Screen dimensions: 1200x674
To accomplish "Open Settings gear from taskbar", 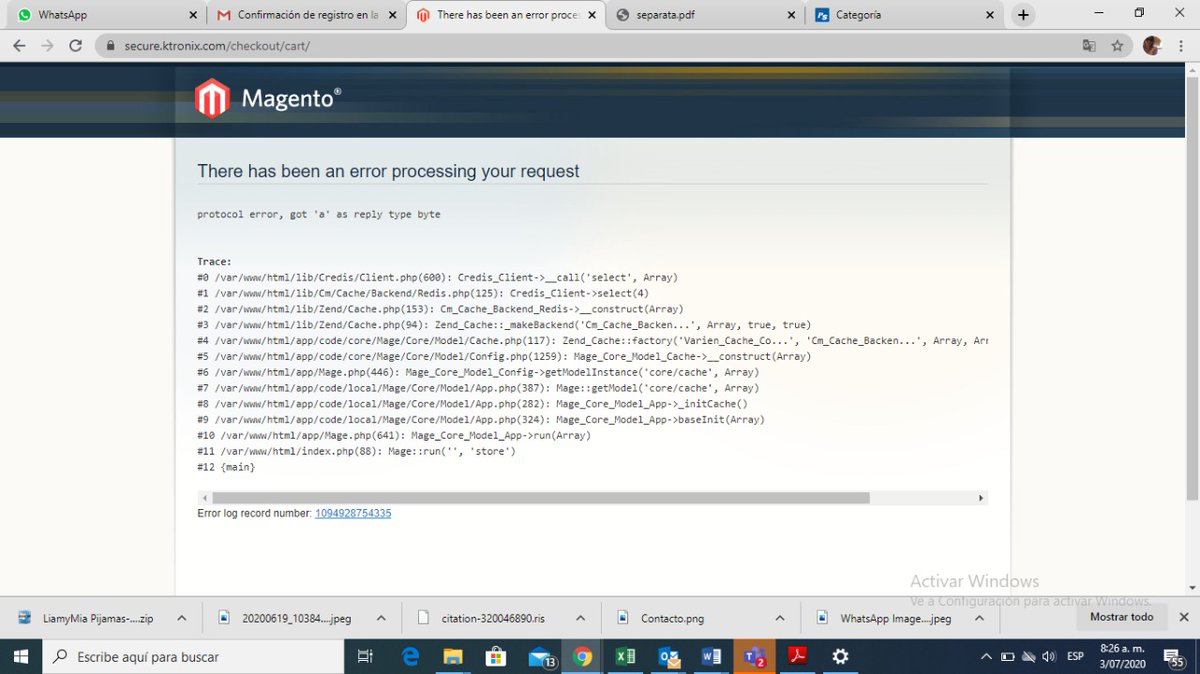I will click(841, 656).
